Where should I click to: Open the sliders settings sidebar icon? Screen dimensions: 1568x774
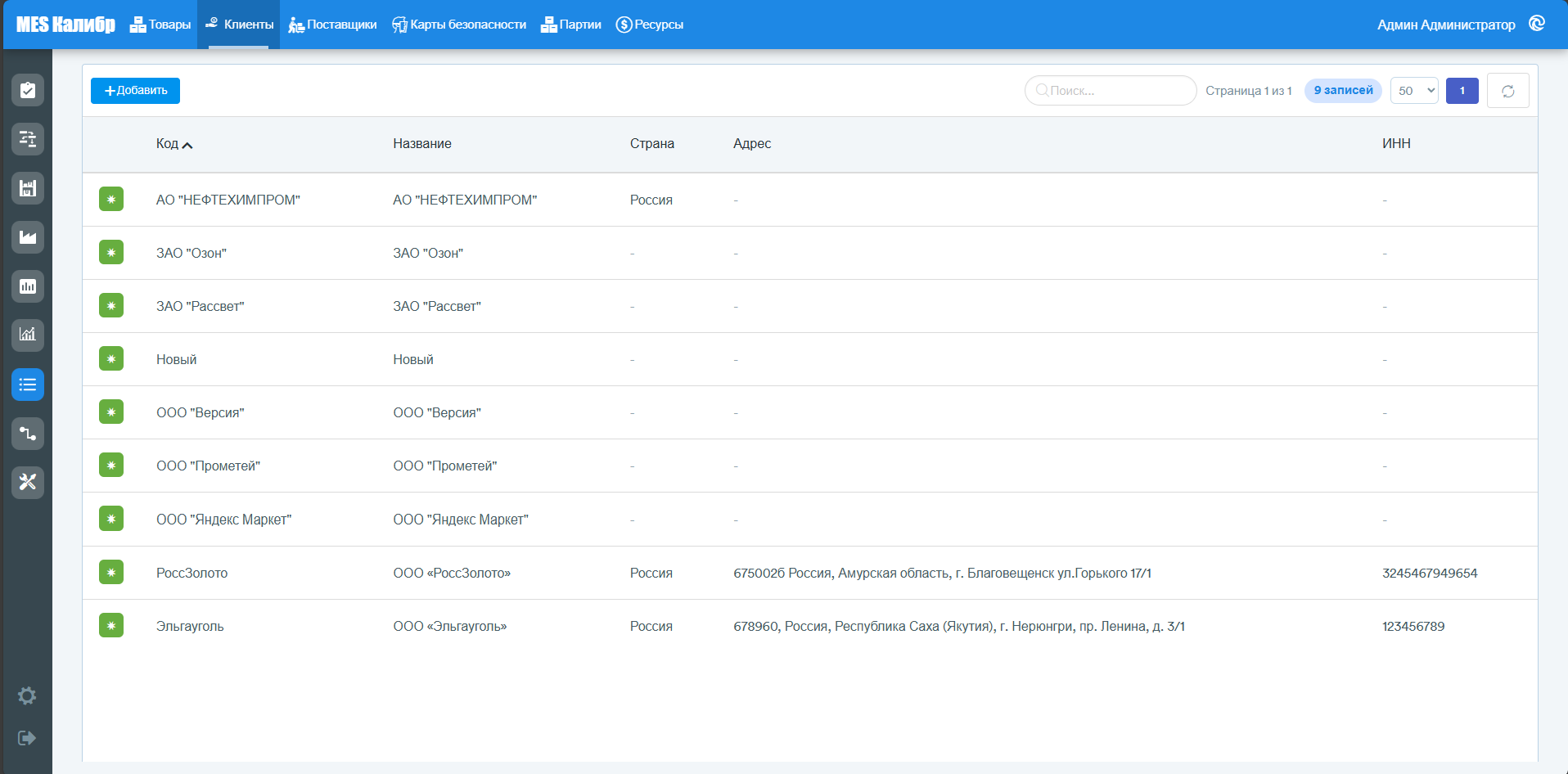tap(28, 139)
